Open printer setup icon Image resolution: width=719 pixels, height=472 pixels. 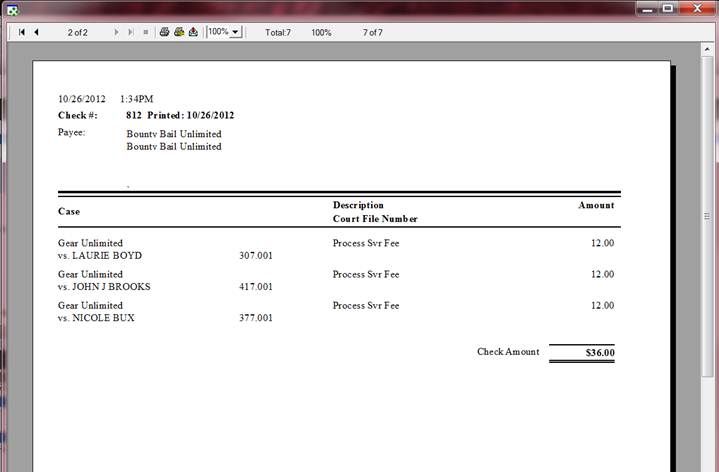click(x=179, y=32)
